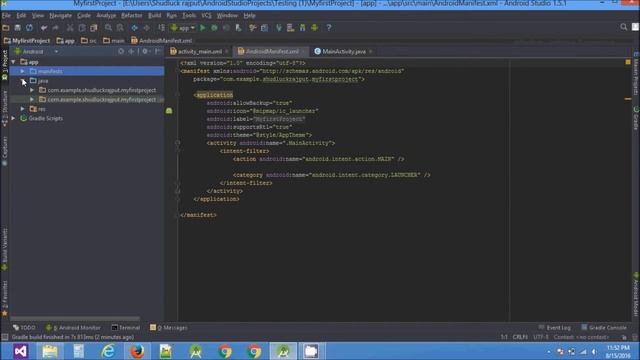Click the launcher icon gutter preview
Image resolution: width=640 pixels, height=360 pixels.
pyautogui.click(x=169, y=111)
